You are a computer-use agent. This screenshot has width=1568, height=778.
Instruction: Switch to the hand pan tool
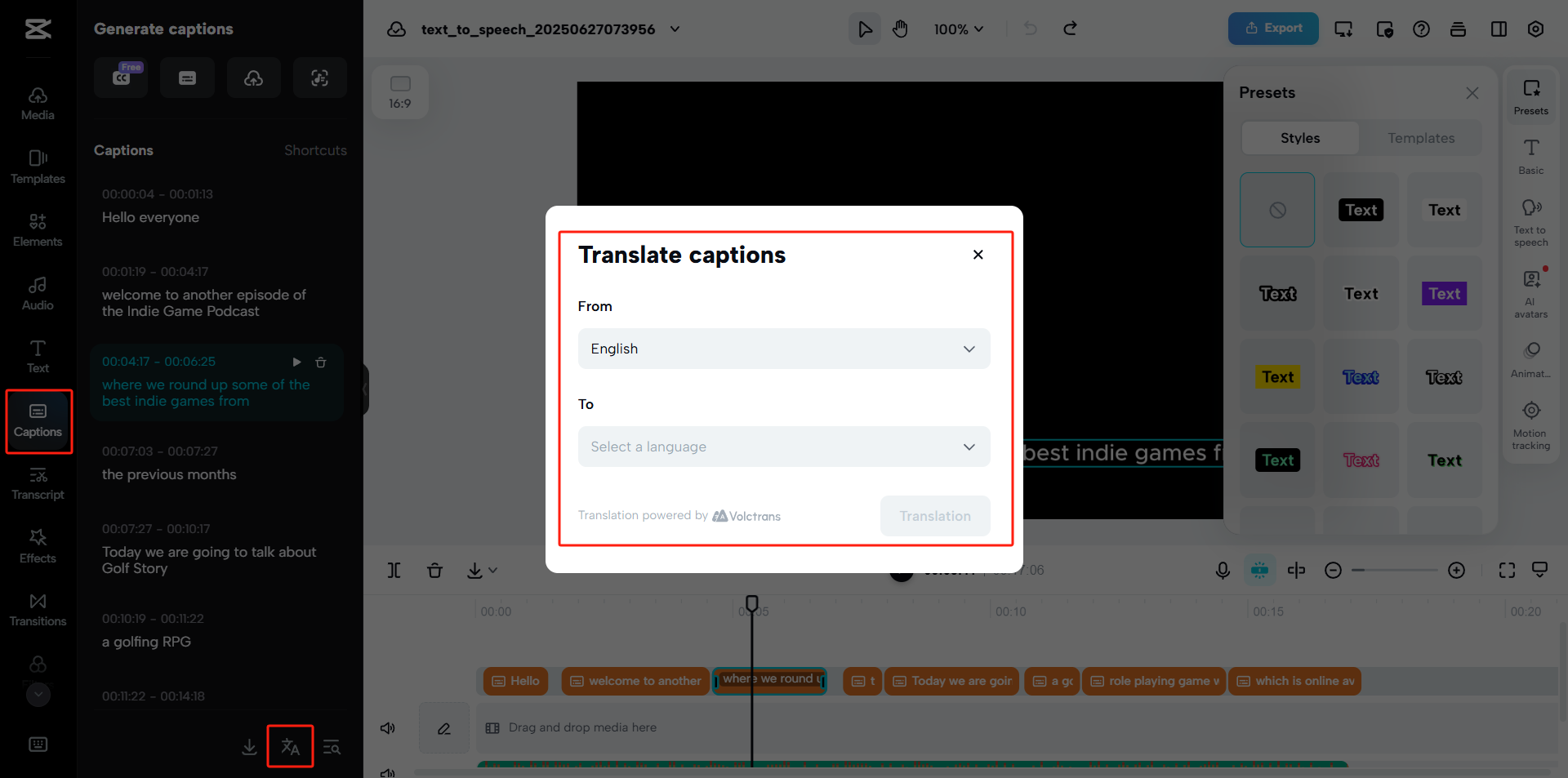click(900, 29)
